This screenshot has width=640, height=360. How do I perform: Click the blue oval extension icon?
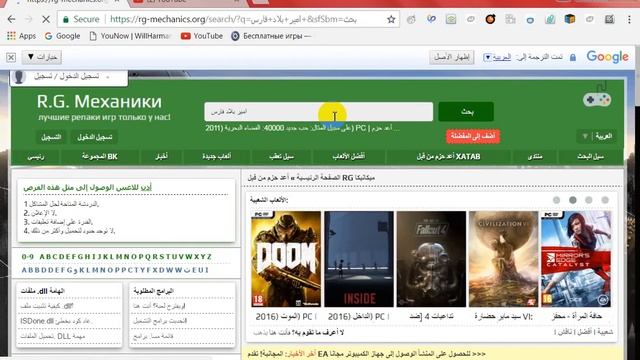[530, 20]
